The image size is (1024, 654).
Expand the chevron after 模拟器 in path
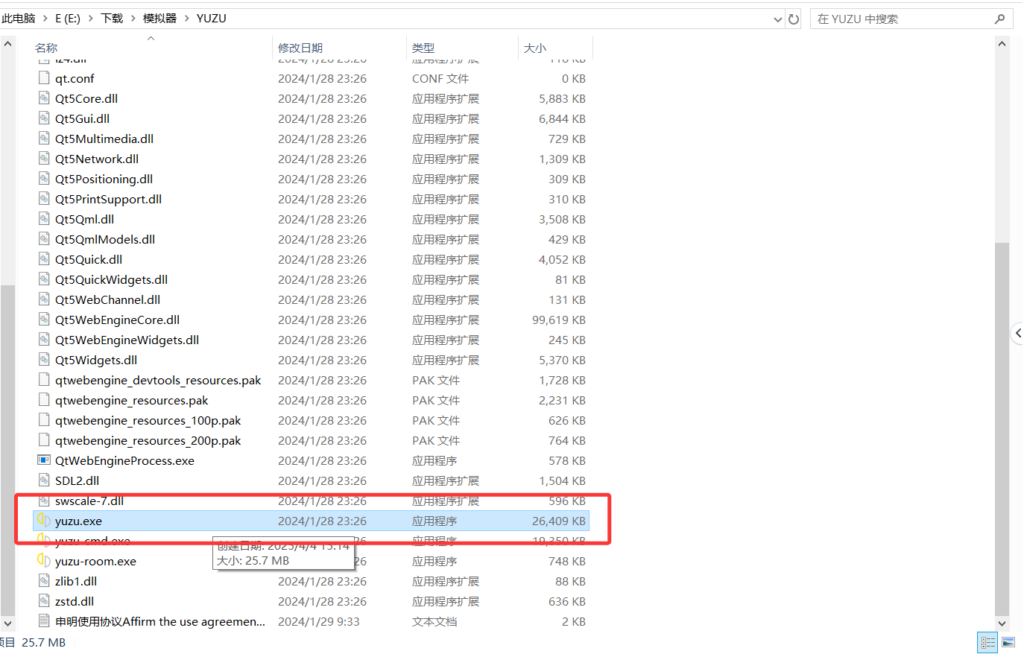(x=187, y=18)
